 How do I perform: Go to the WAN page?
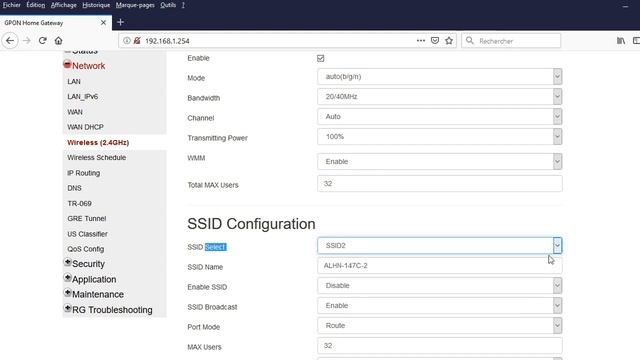click(x=75, y=112)
